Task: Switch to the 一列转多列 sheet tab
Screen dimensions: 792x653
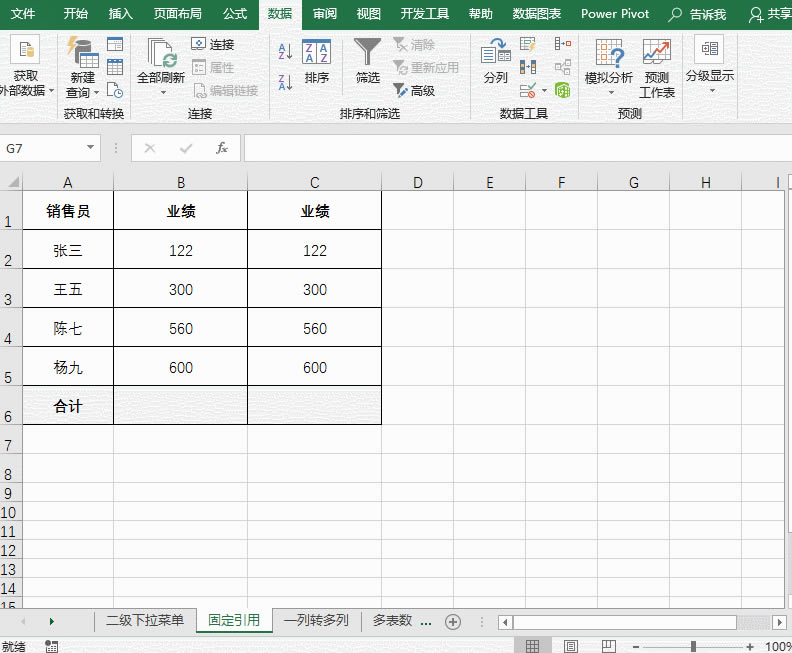Action: coord(316,621)
